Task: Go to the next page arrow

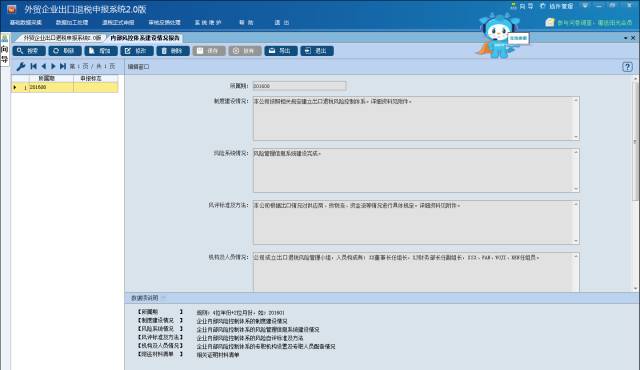Action: point(53,66)
